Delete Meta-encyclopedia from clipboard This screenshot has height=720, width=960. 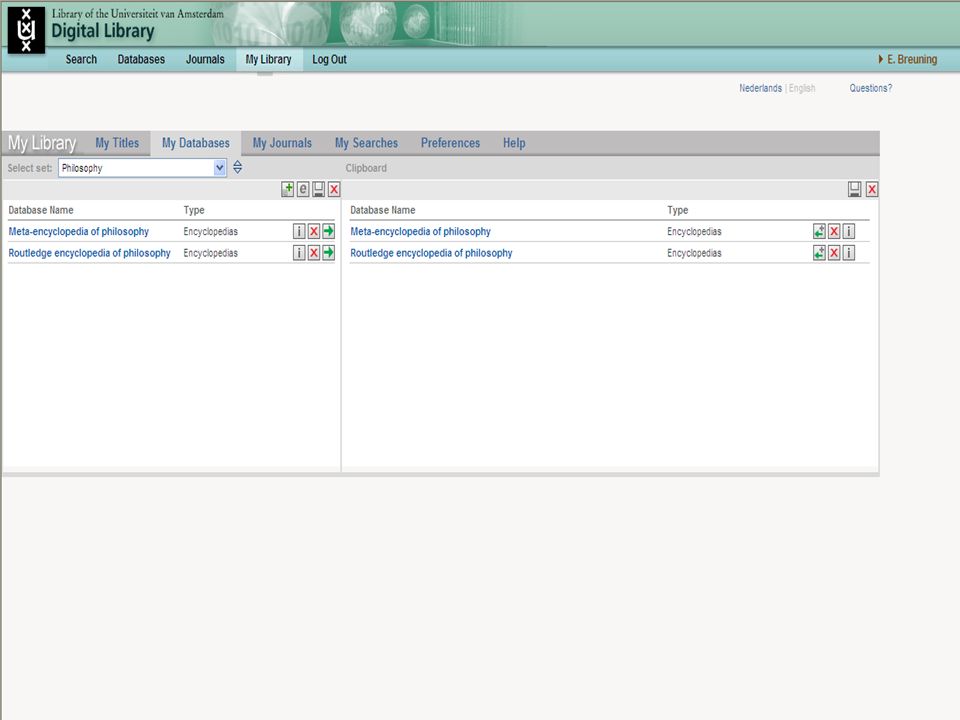pos(834,231)
